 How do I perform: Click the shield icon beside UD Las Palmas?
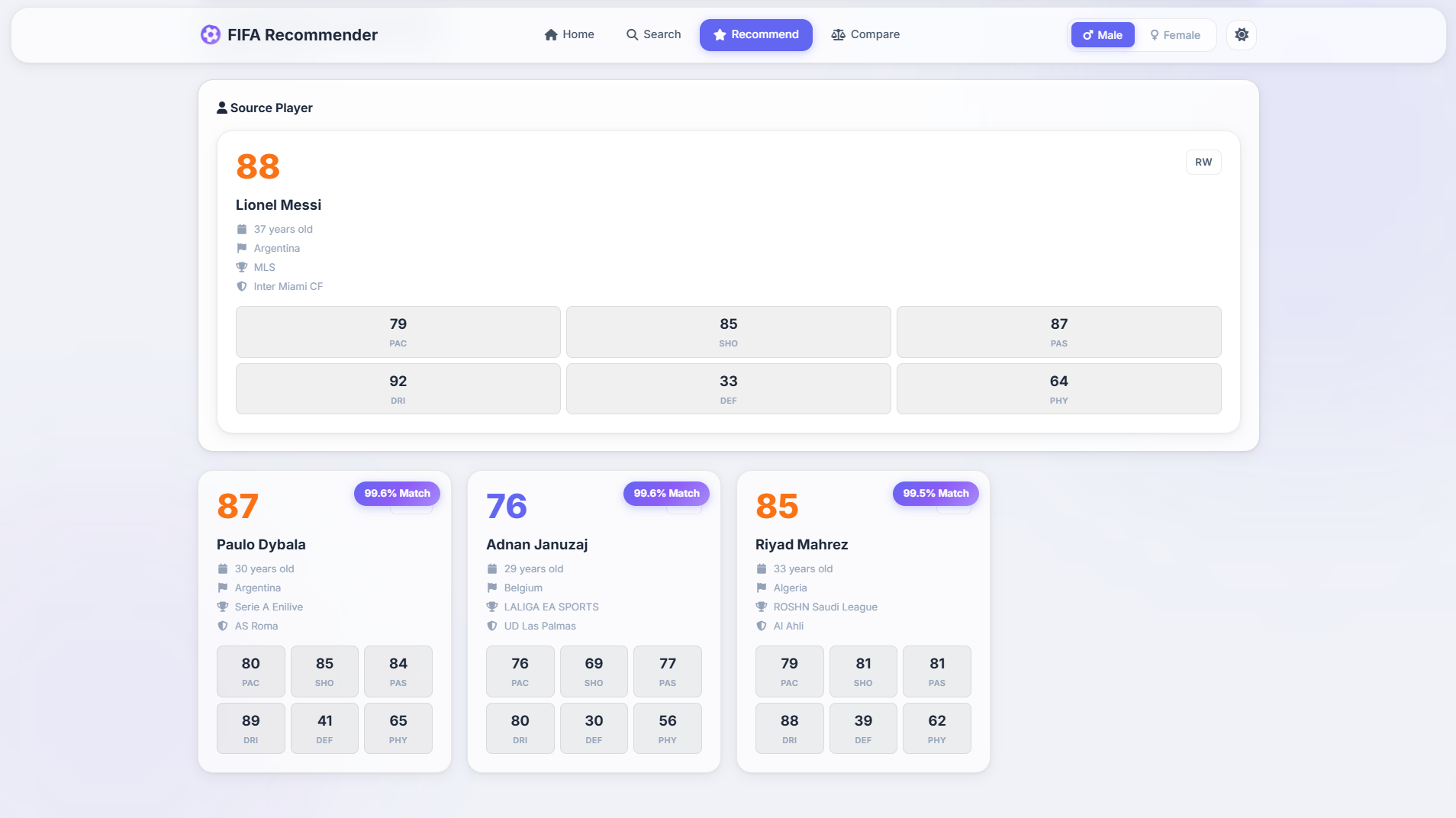point(492,626)
